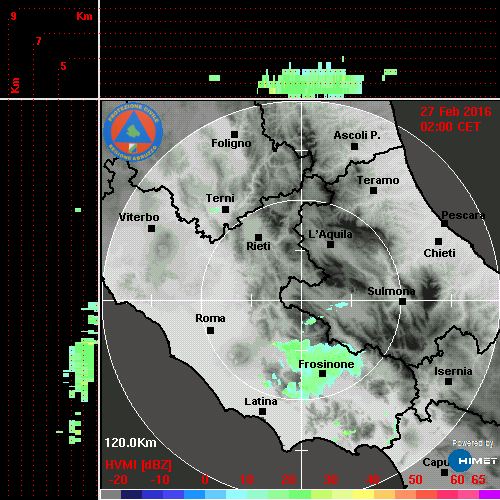Click the Teramo city marker square
Screen dimensions: 500x500
tap(373, 191)
